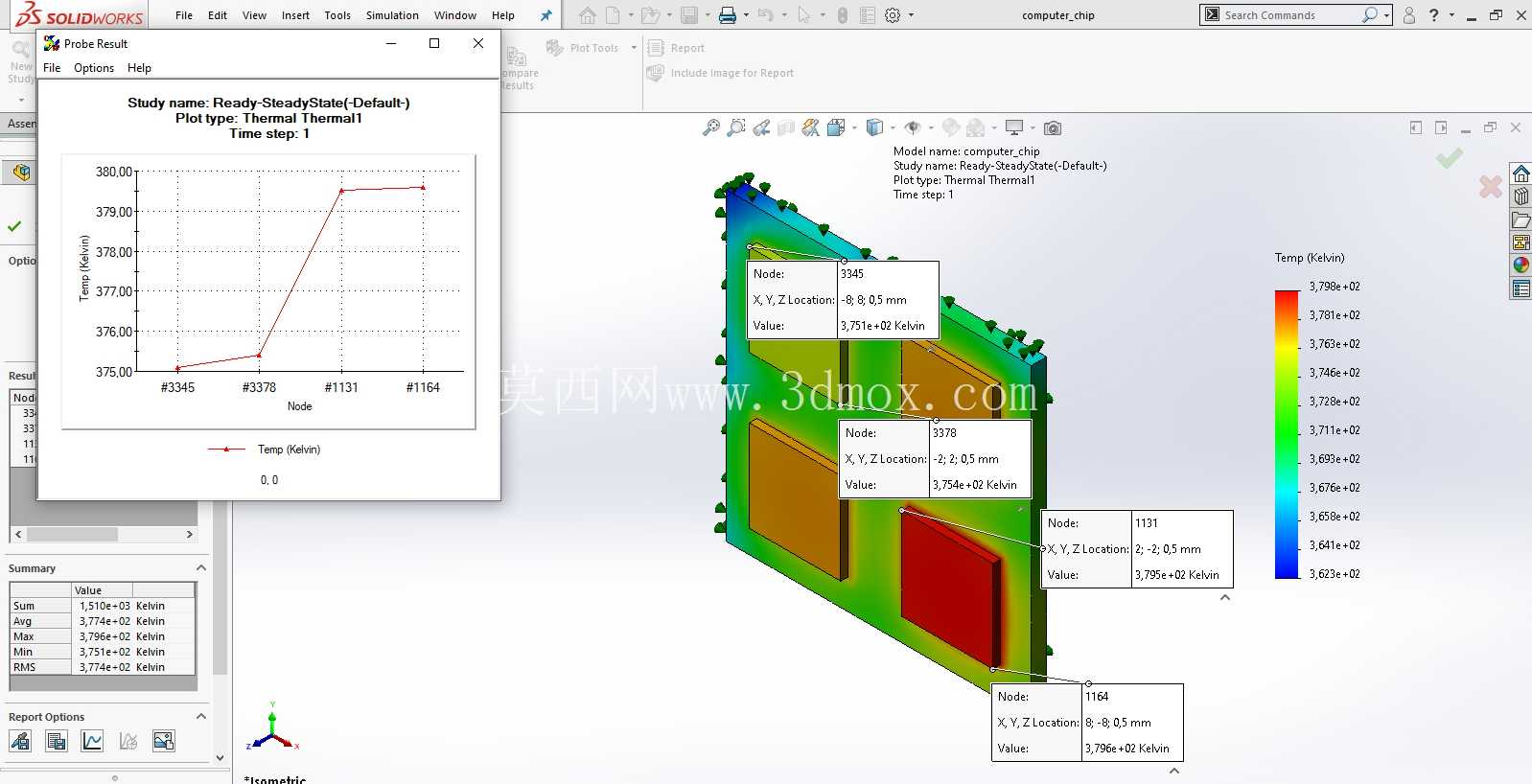Click Include Image for Report
The image size is (1532, 784).
[721, 73]
